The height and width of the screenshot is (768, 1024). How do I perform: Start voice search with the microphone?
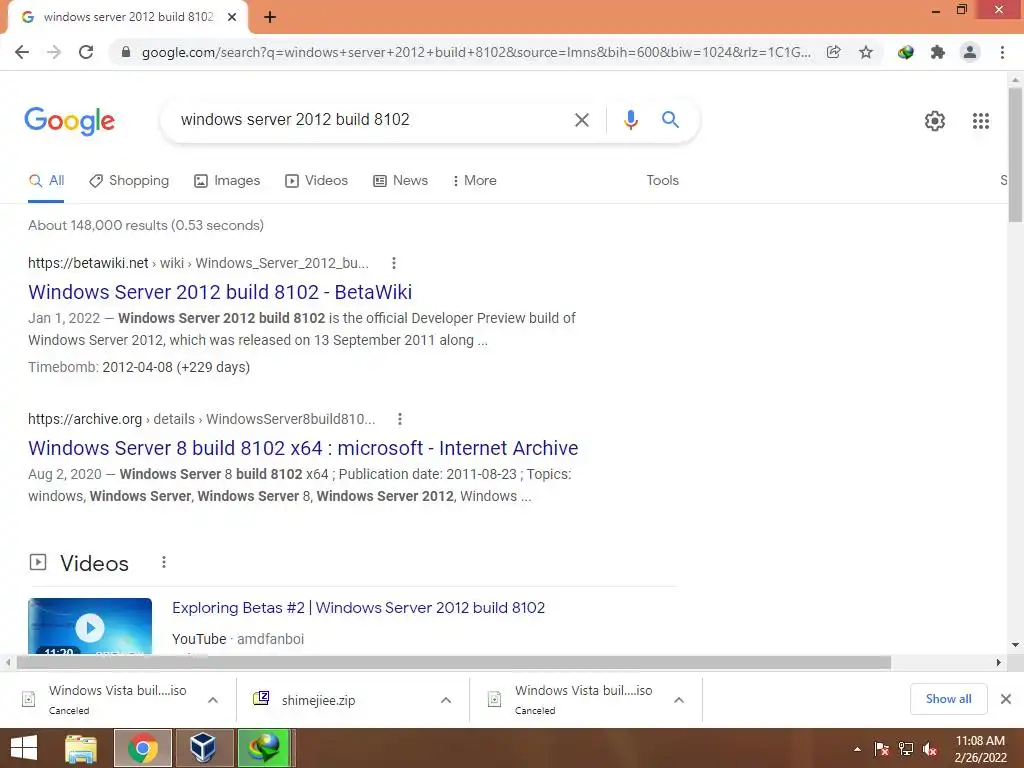[x=630, y=120]
